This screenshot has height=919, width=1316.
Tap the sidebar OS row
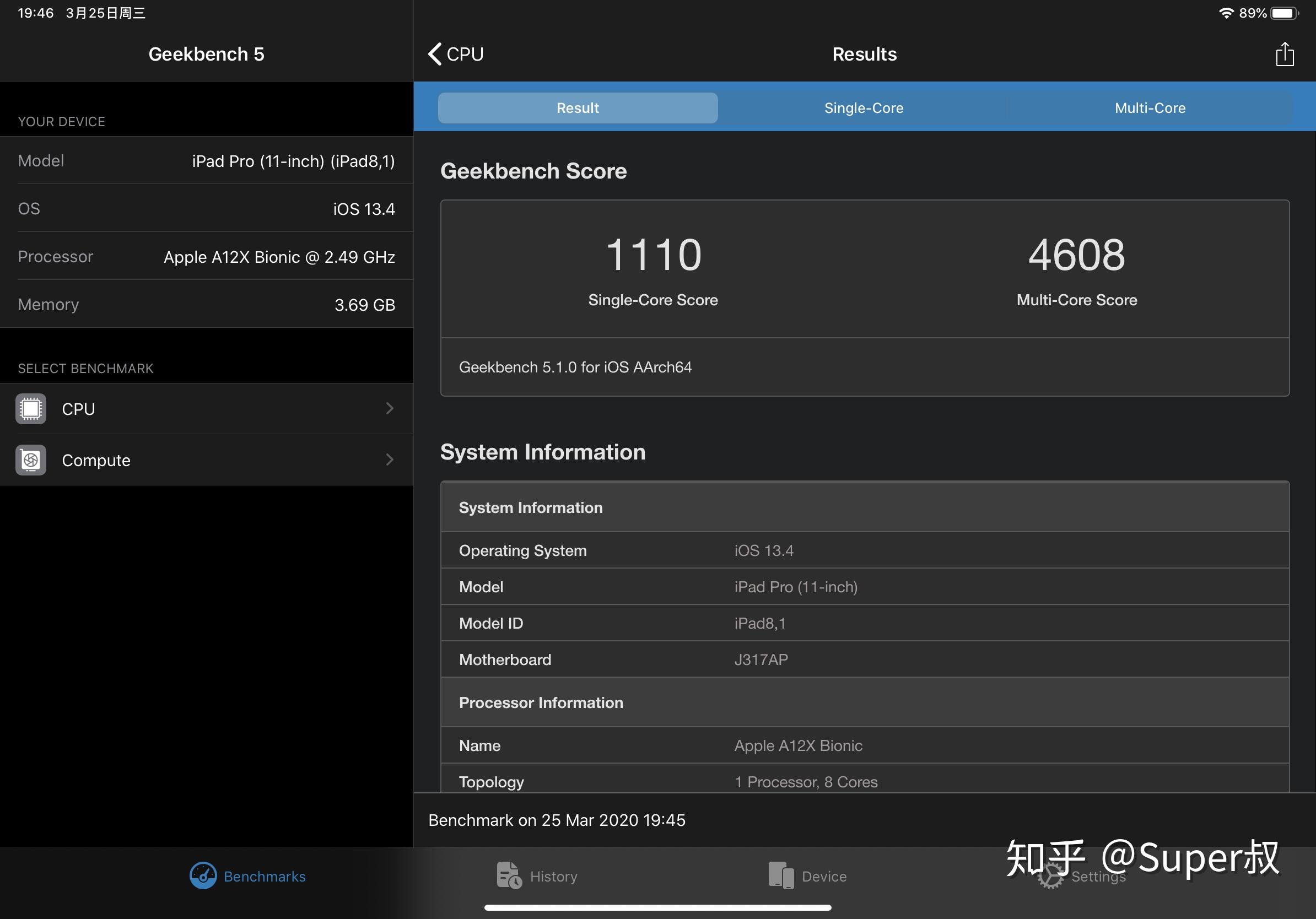coord(206,209)
